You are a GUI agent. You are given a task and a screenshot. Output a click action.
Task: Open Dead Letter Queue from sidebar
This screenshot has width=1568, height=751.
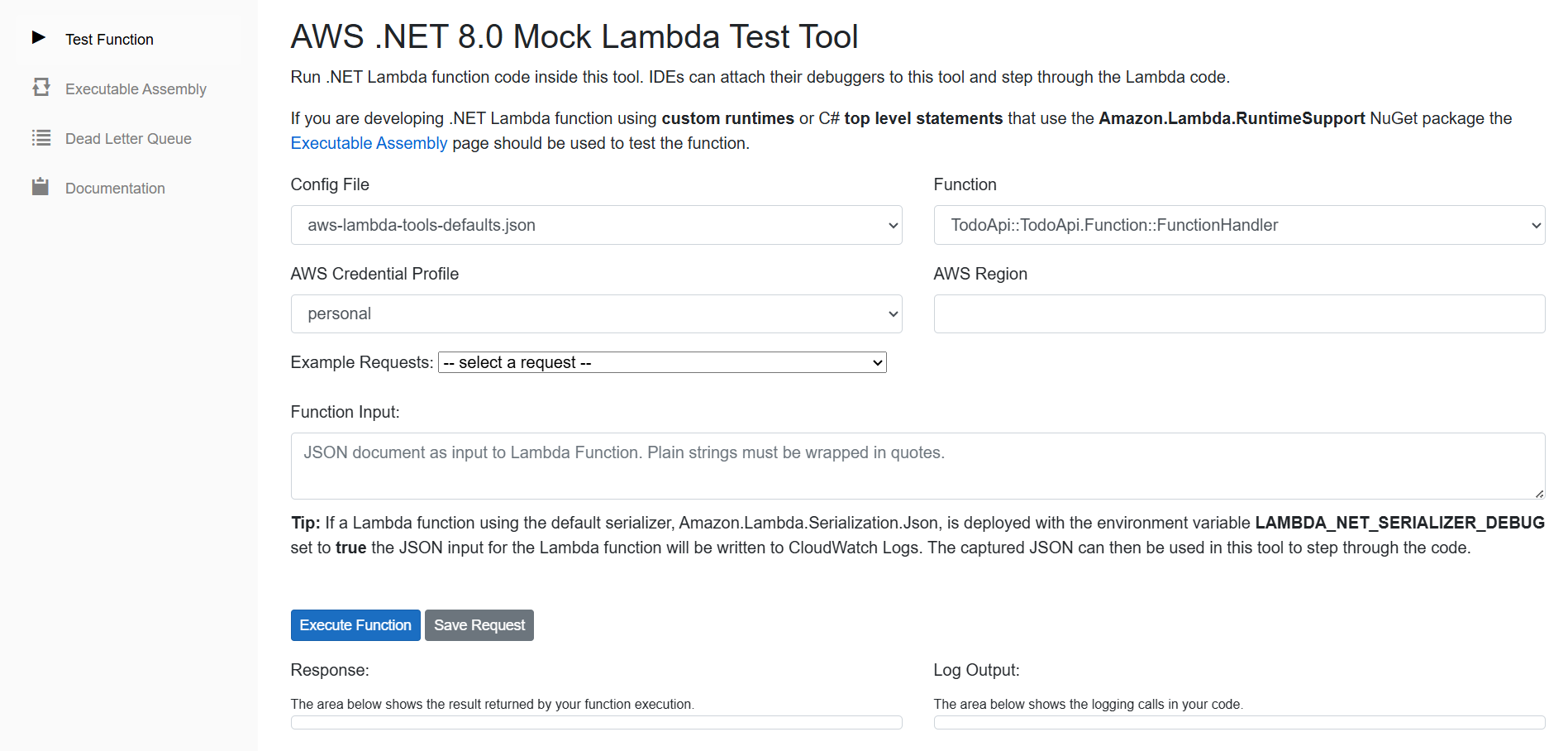click(x=128, y=138)
